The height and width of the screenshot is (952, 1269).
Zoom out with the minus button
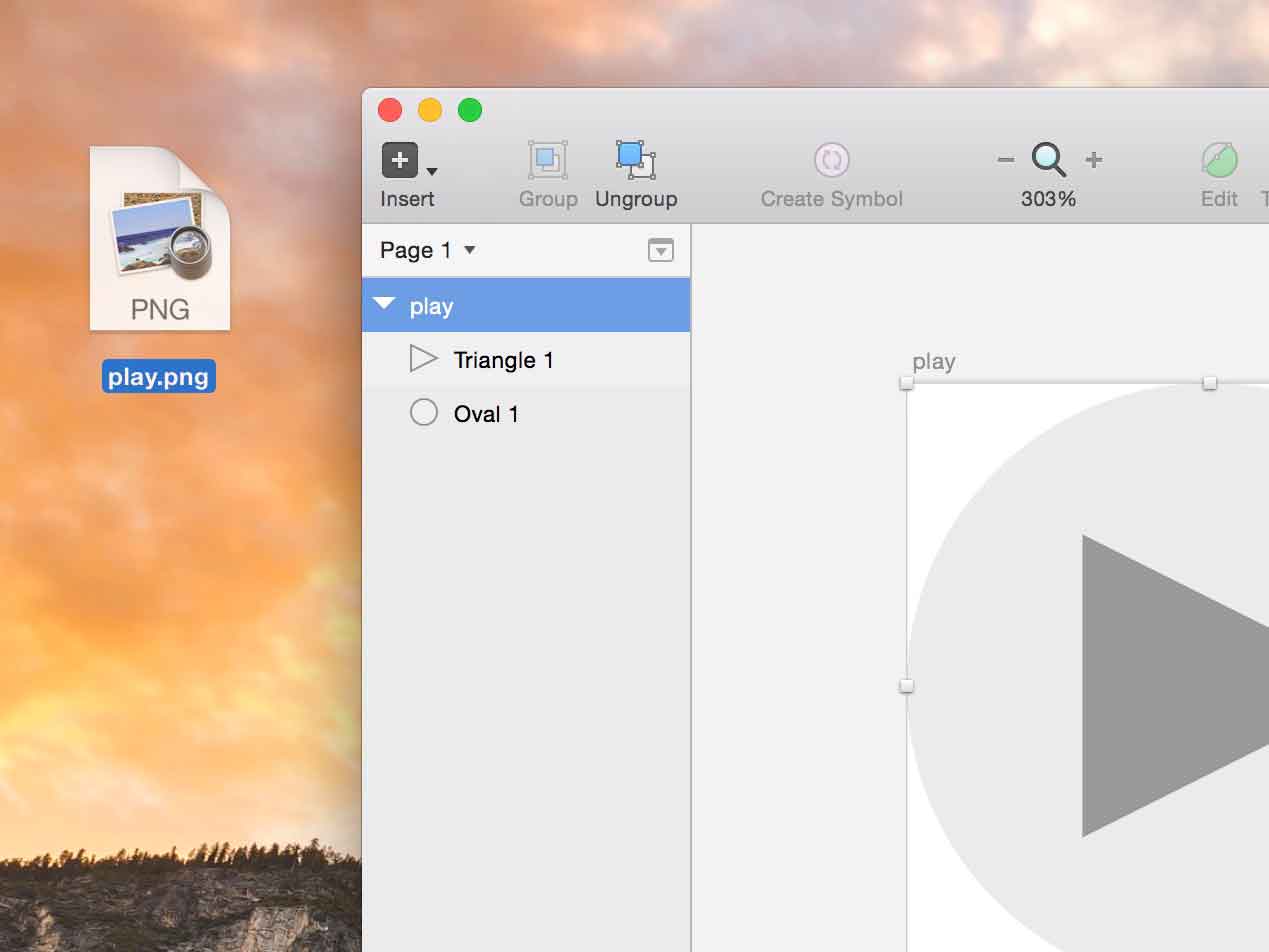point(1006,160)
